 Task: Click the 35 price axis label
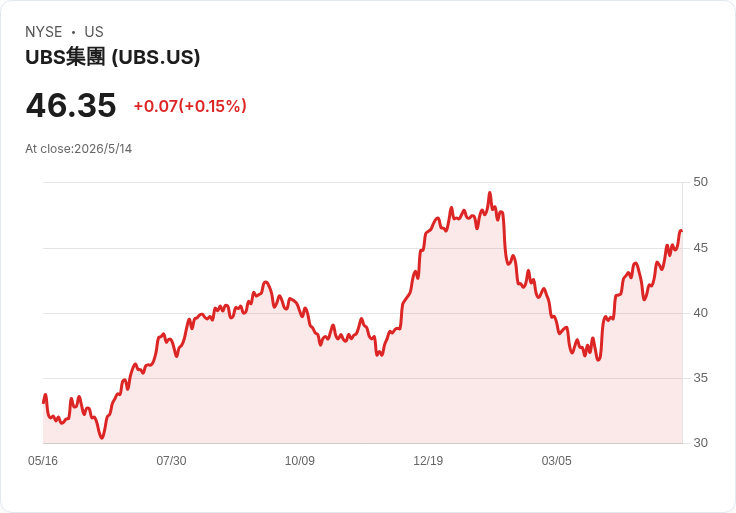700,378
